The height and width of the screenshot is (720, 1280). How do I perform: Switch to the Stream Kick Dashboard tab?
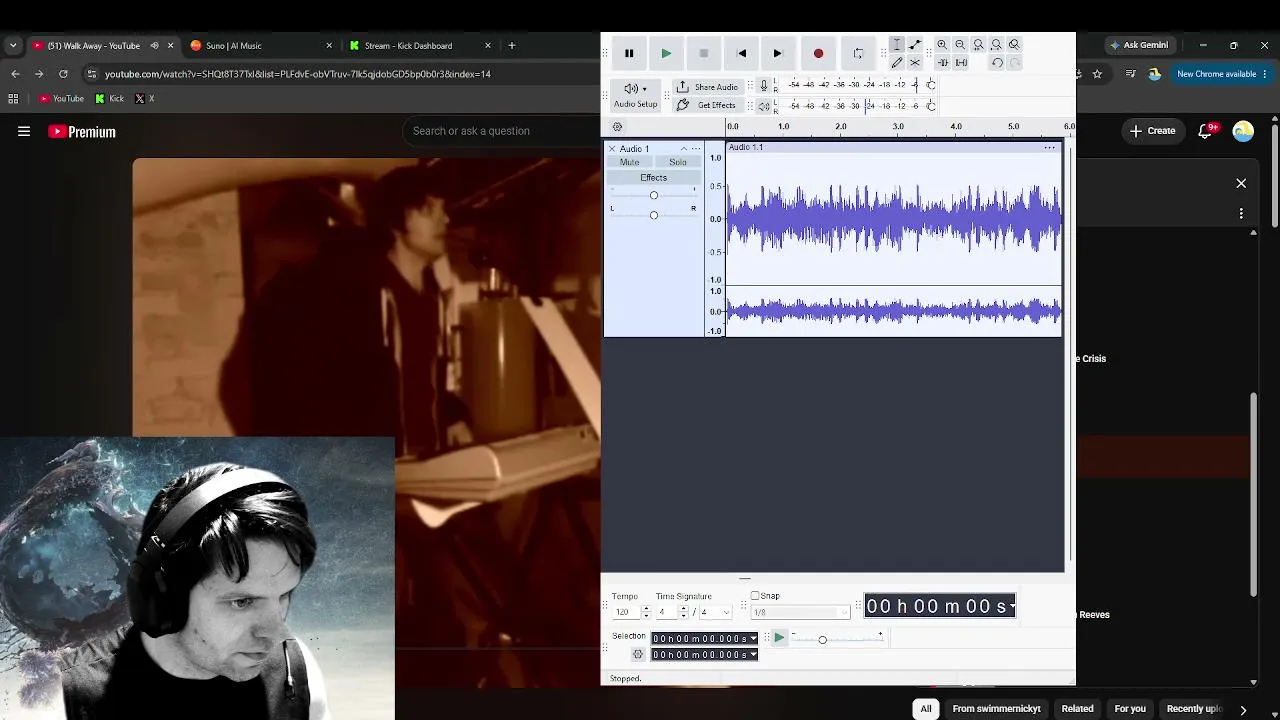(420, 46)
